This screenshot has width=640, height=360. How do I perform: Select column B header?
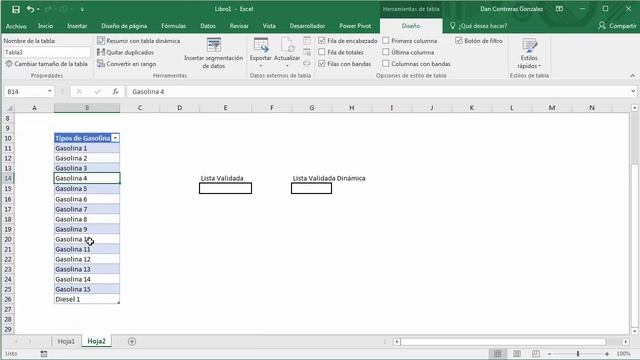(x=87, y=108)
